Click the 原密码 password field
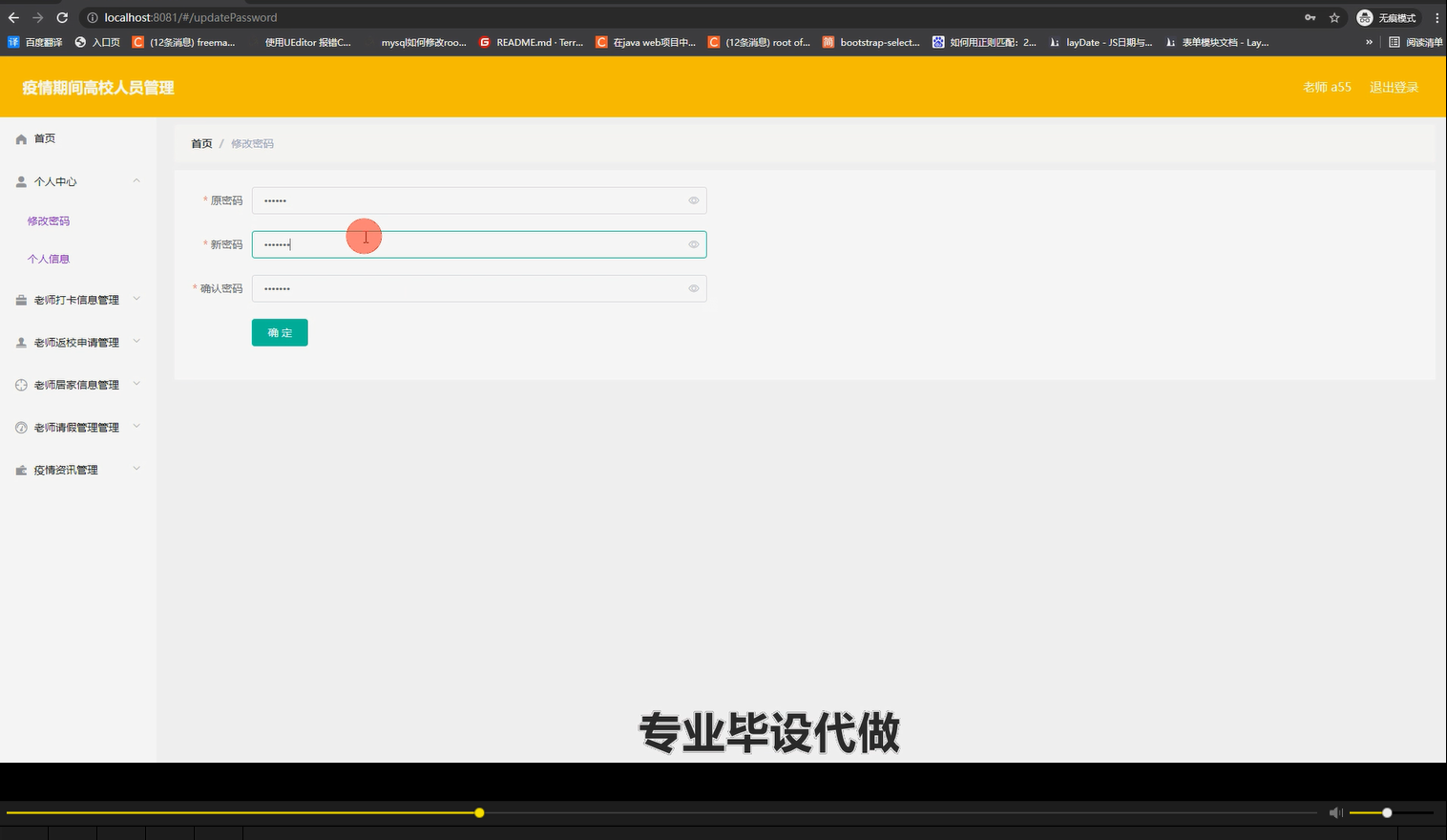Screen dimensions: 1447x840 click(479, 200)
